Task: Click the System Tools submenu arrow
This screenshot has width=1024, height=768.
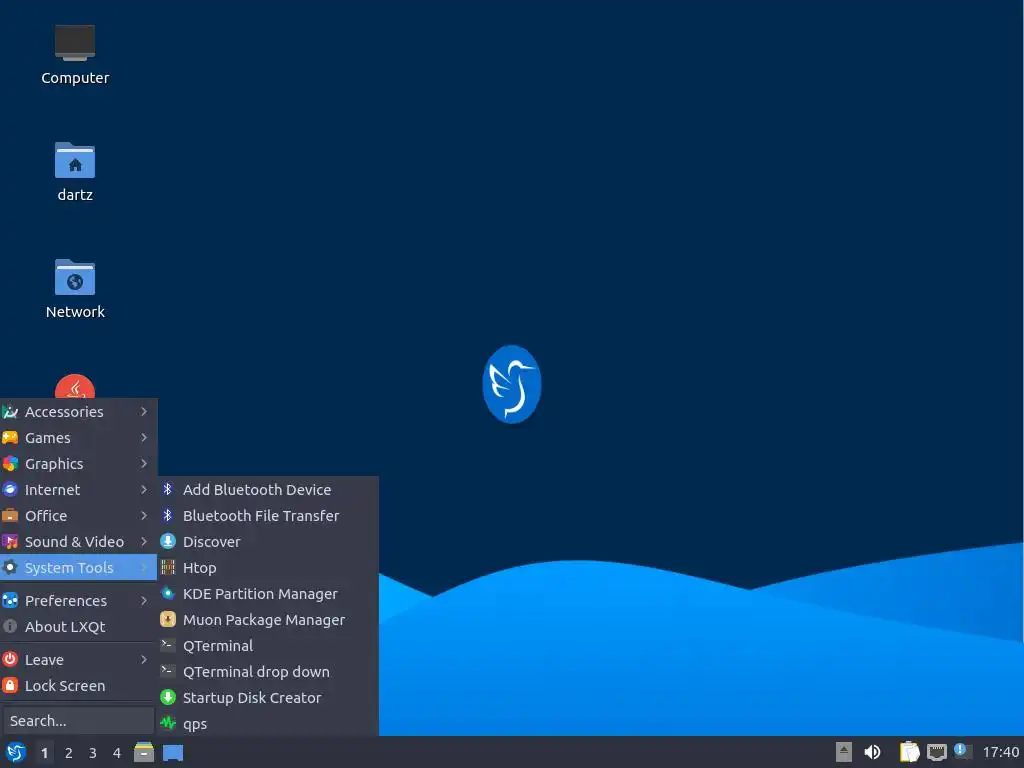Action: coord(144,568)
